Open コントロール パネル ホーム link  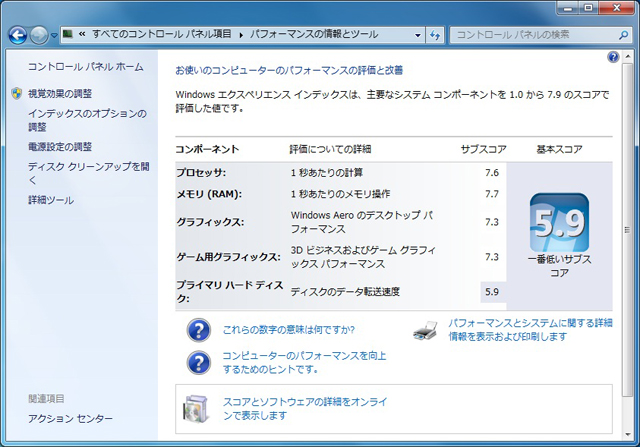86,67
